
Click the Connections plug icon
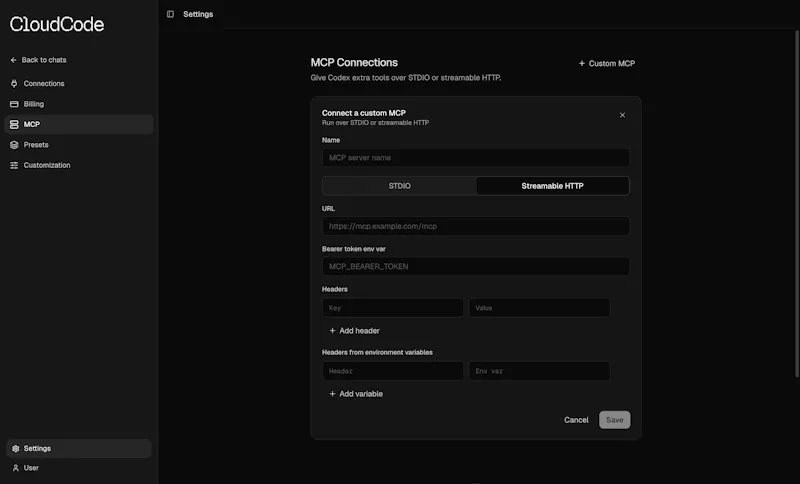(14, 84)
